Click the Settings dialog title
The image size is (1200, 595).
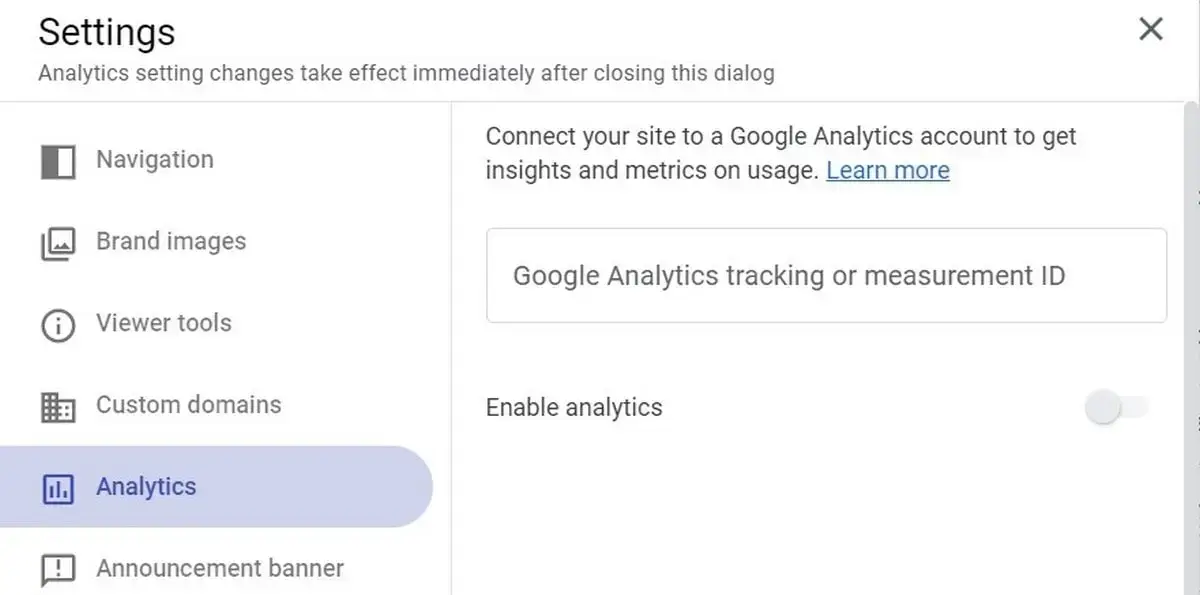[x=107, y=32]
